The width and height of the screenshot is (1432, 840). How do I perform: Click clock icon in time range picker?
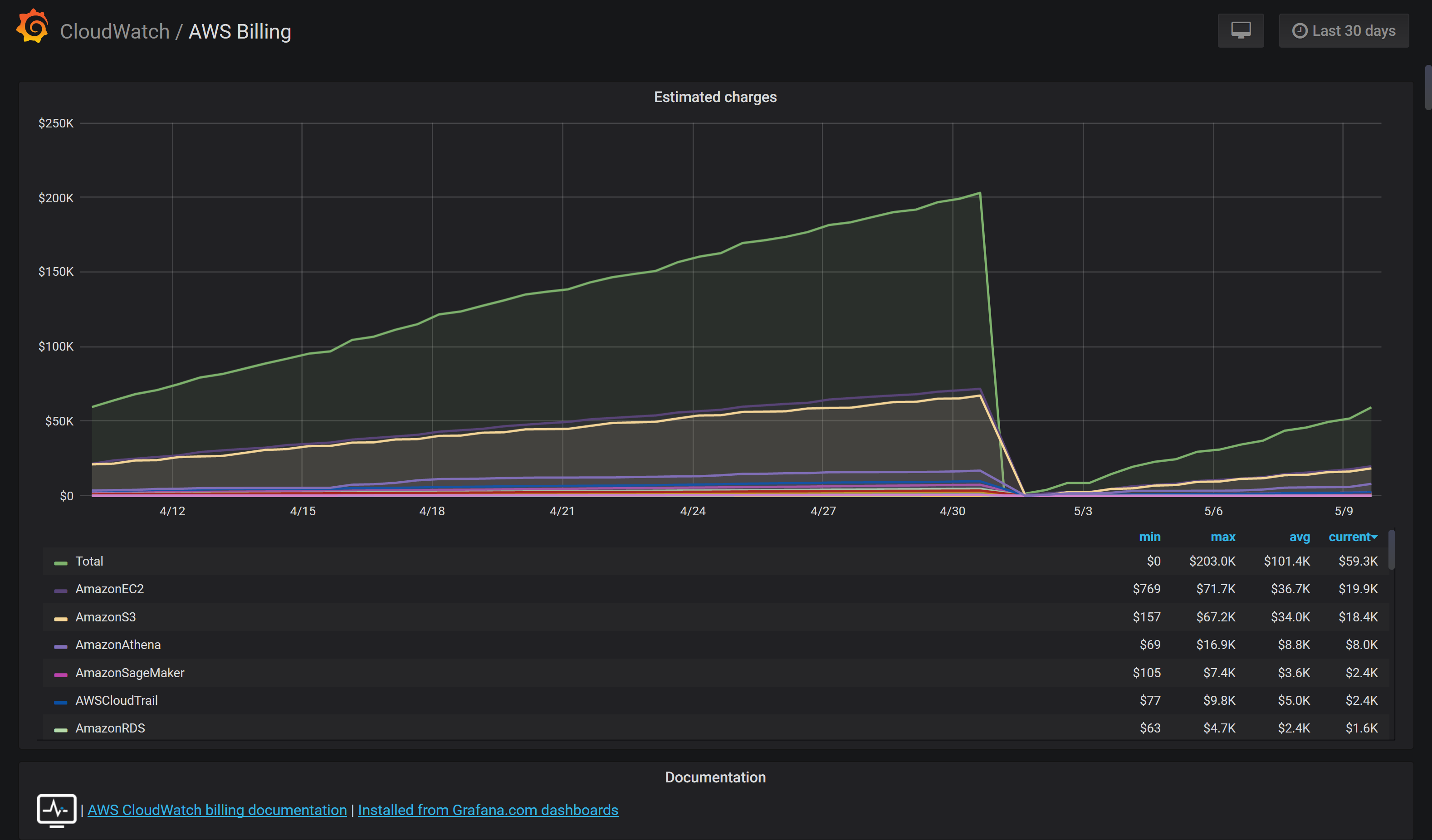[x=1299, y=31]
